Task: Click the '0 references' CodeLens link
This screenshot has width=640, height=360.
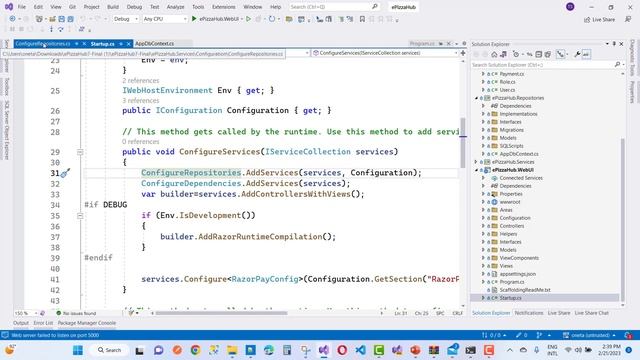Action: coord(141,142)
